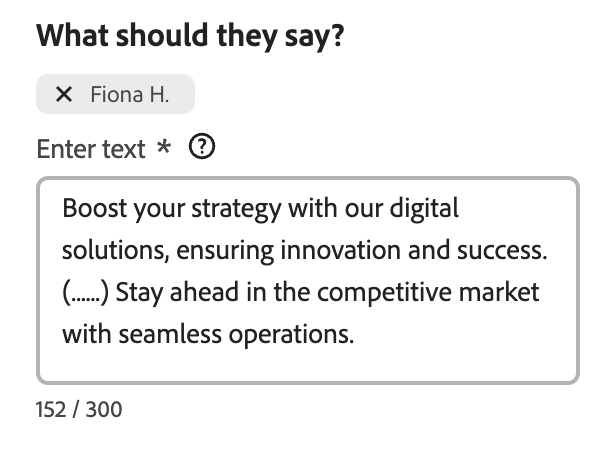Open the Enter text help tooltip icon

(203, 148)
